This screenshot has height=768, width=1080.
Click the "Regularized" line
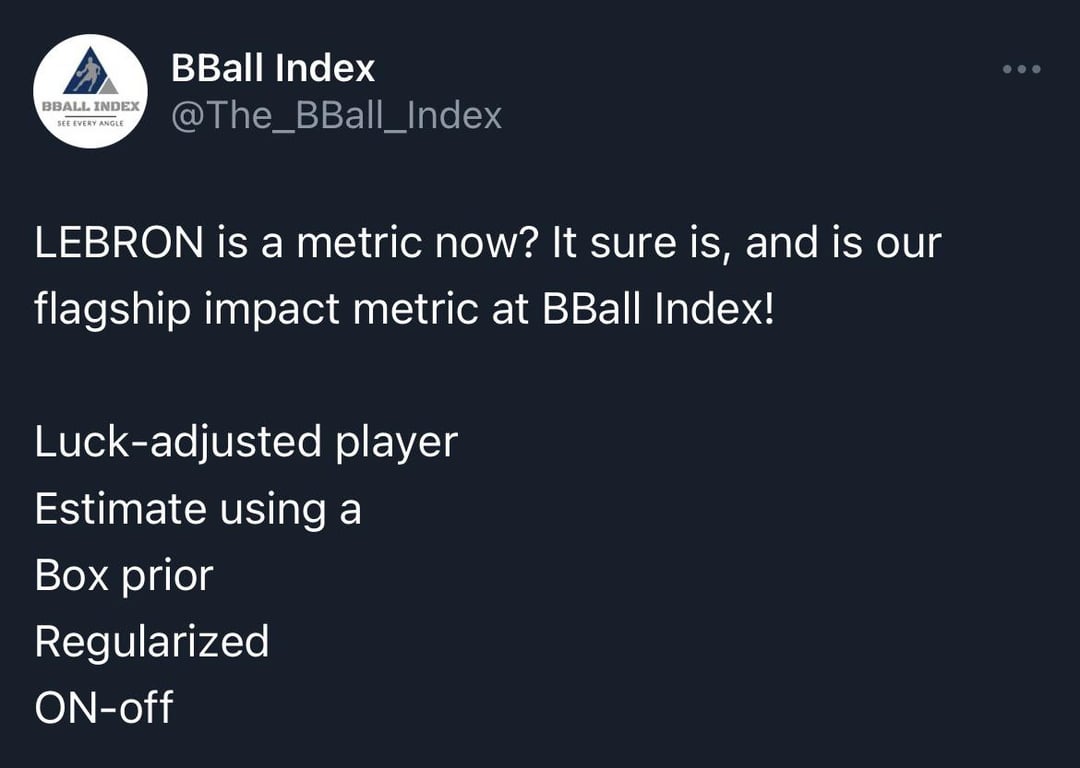point(152,641)
